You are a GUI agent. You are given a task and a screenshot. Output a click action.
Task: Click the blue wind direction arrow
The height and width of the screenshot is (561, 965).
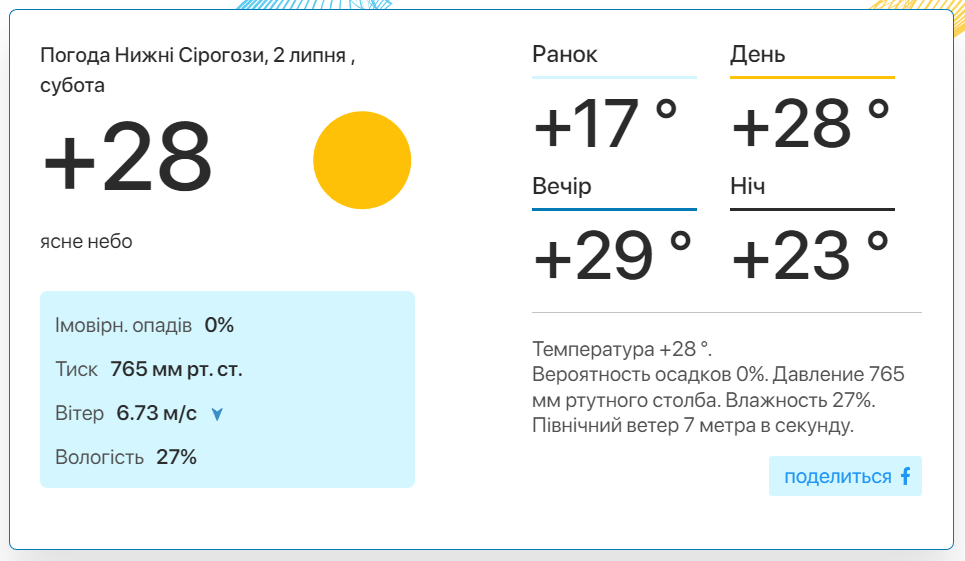point(217,414)
